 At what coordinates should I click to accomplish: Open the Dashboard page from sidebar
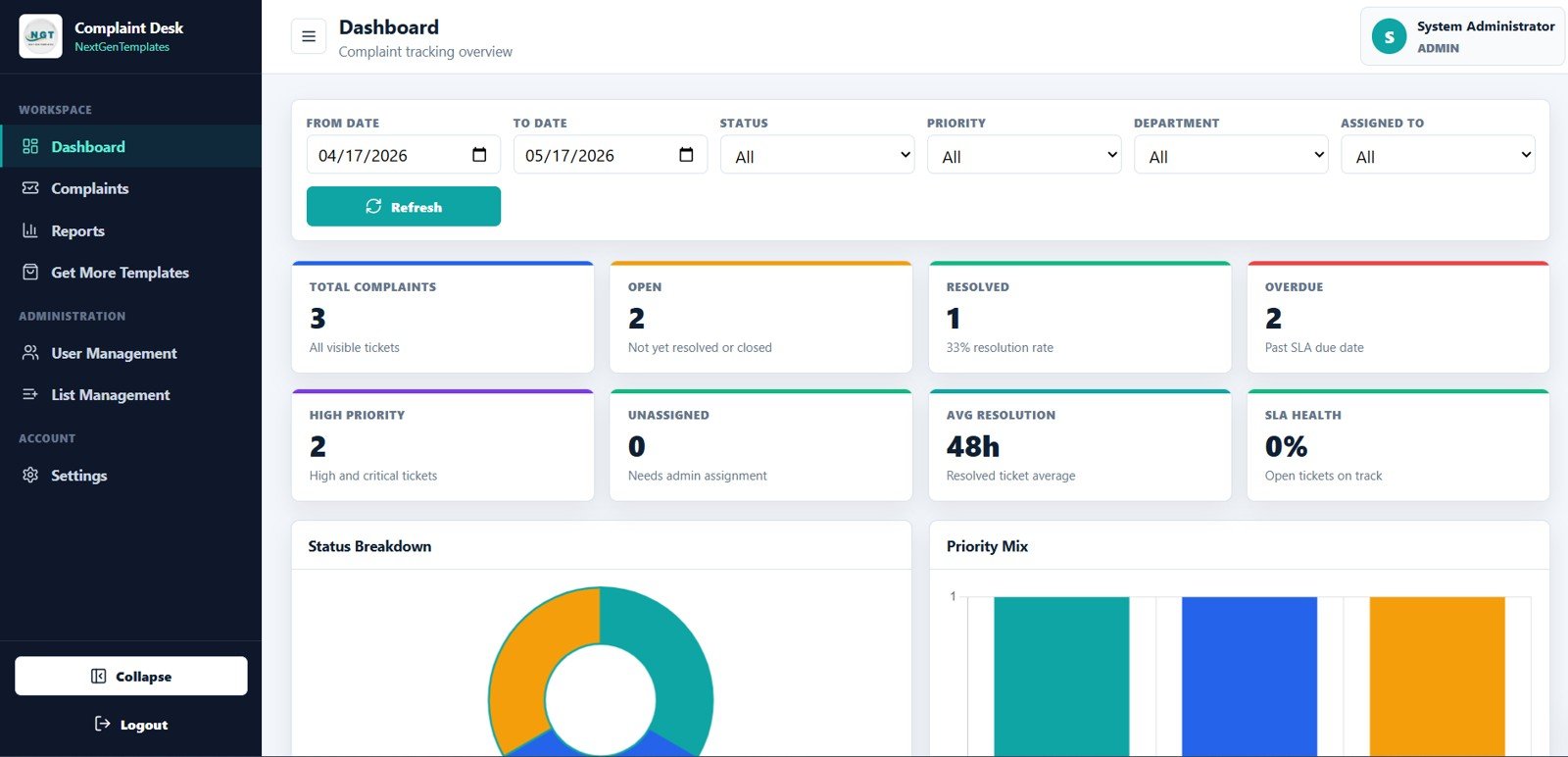pyautogui.click(x=130, y=146)
